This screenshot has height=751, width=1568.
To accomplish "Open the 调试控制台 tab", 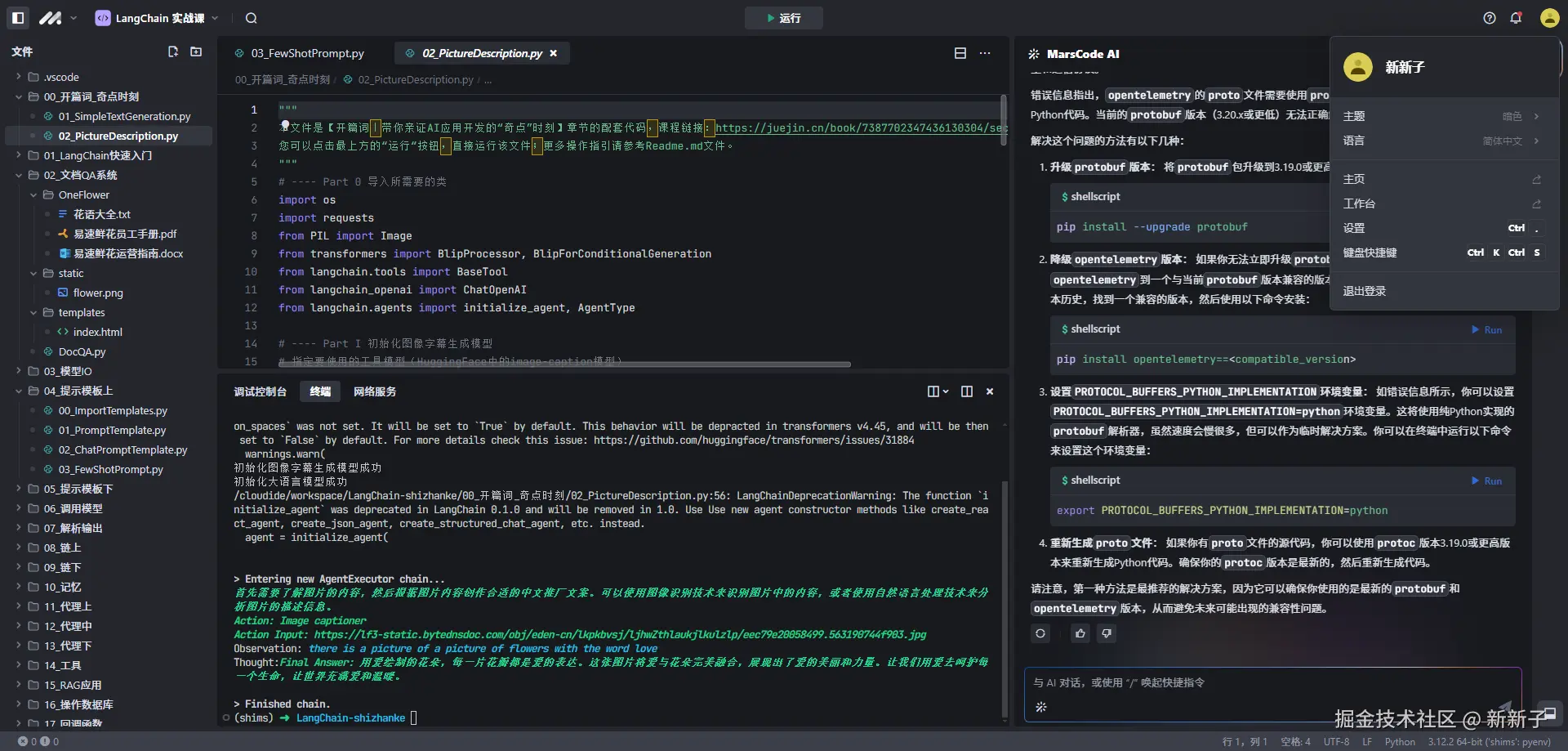I will point(260,391).
